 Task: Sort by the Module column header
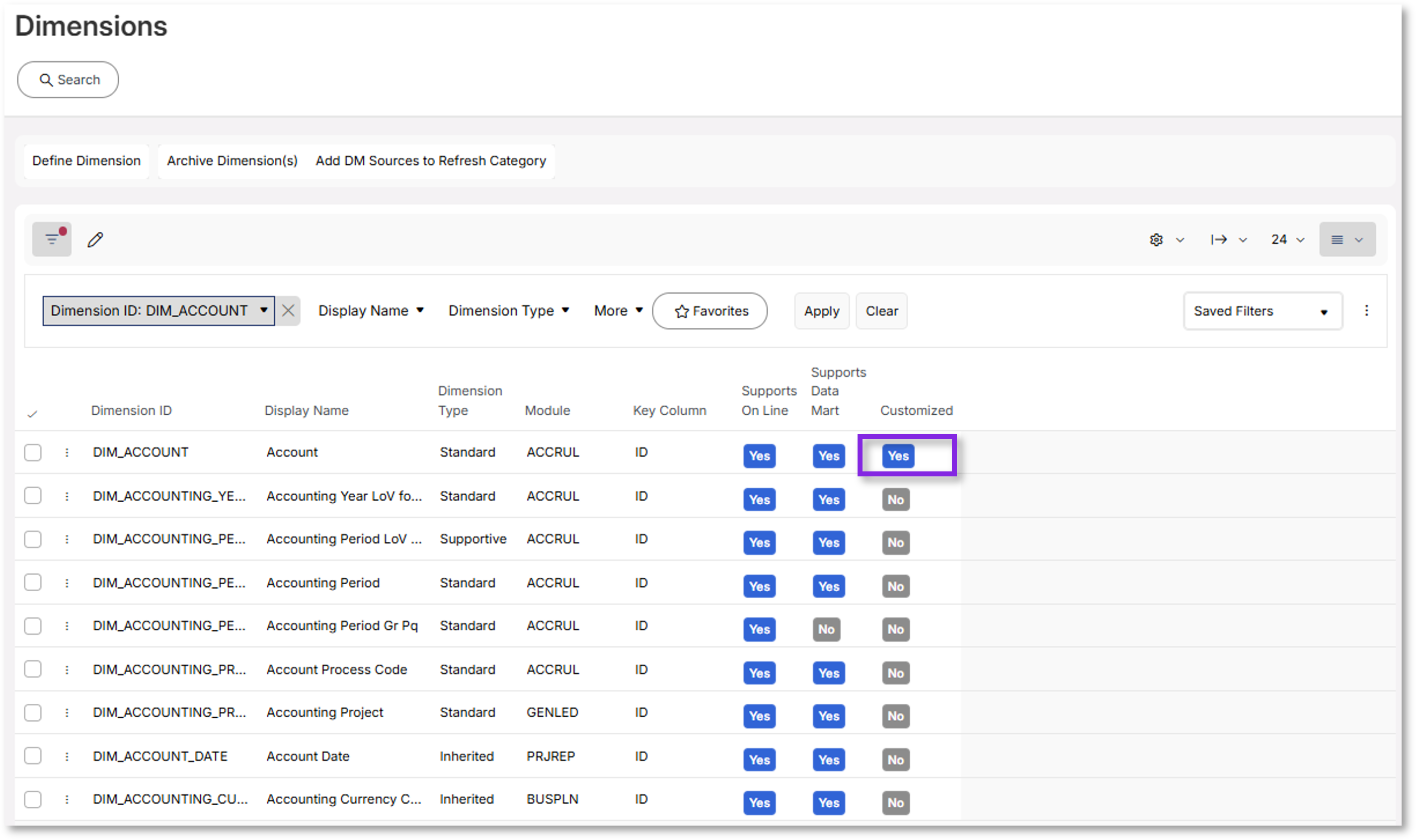pyautogui.click(x=547, y=411)
